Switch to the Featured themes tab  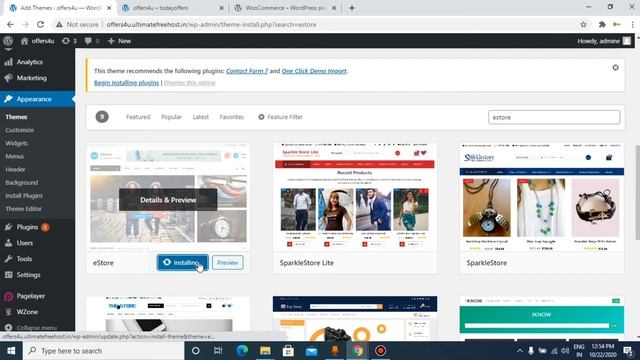pyautogui.click(x=138, y=117)
